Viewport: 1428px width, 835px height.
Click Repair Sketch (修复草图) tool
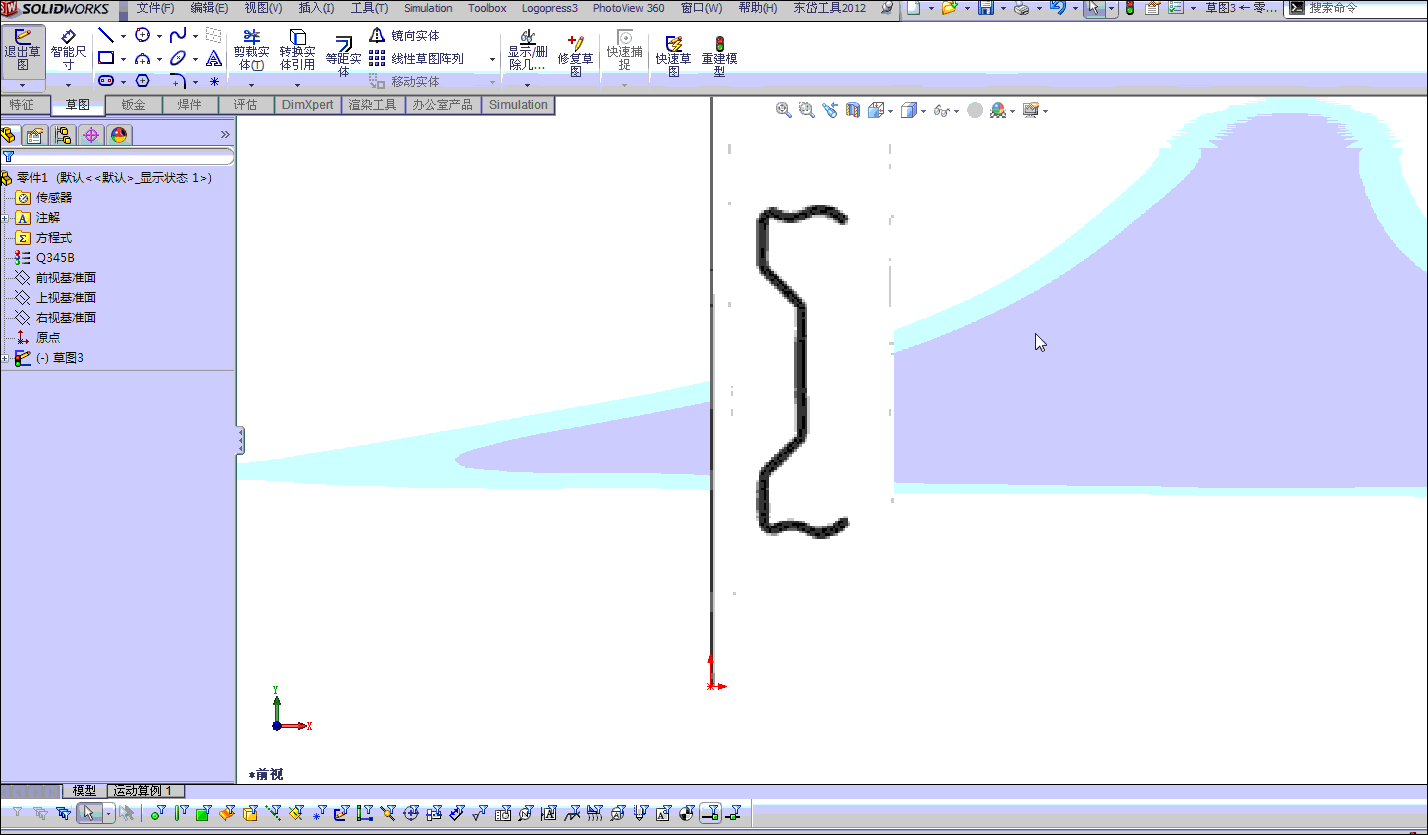575,55
